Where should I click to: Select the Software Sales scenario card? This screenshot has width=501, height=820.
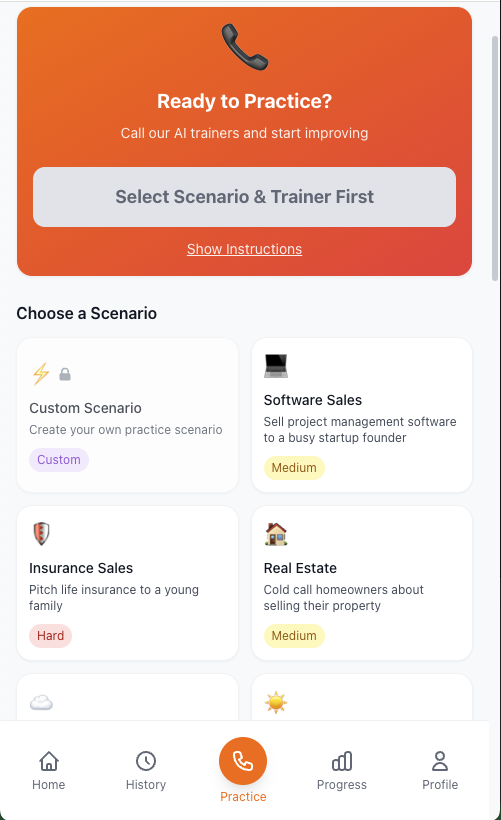click(362, 415)
